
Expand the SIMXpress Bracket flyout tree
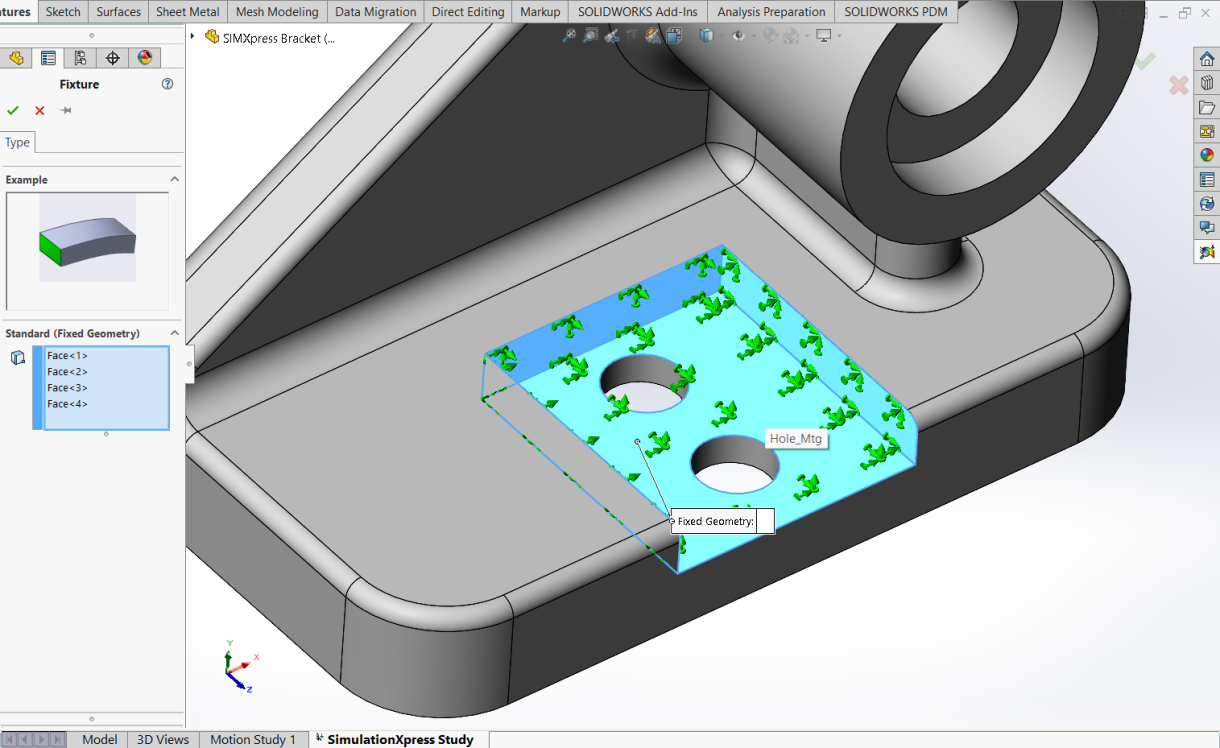click(193, 37)
